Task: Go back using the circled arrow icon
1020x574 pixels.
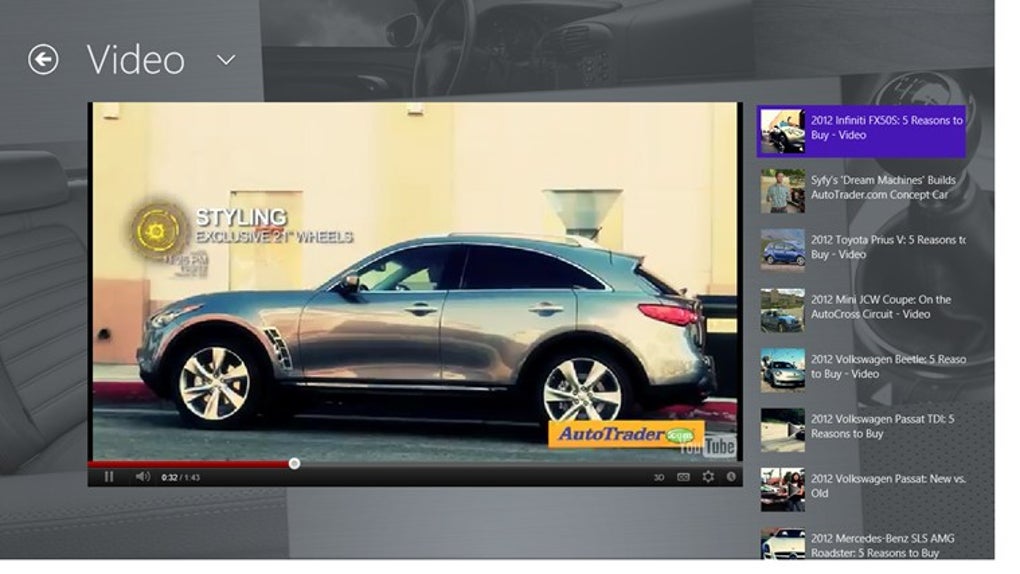Action: pyautogui.click(x=43, y=60)
